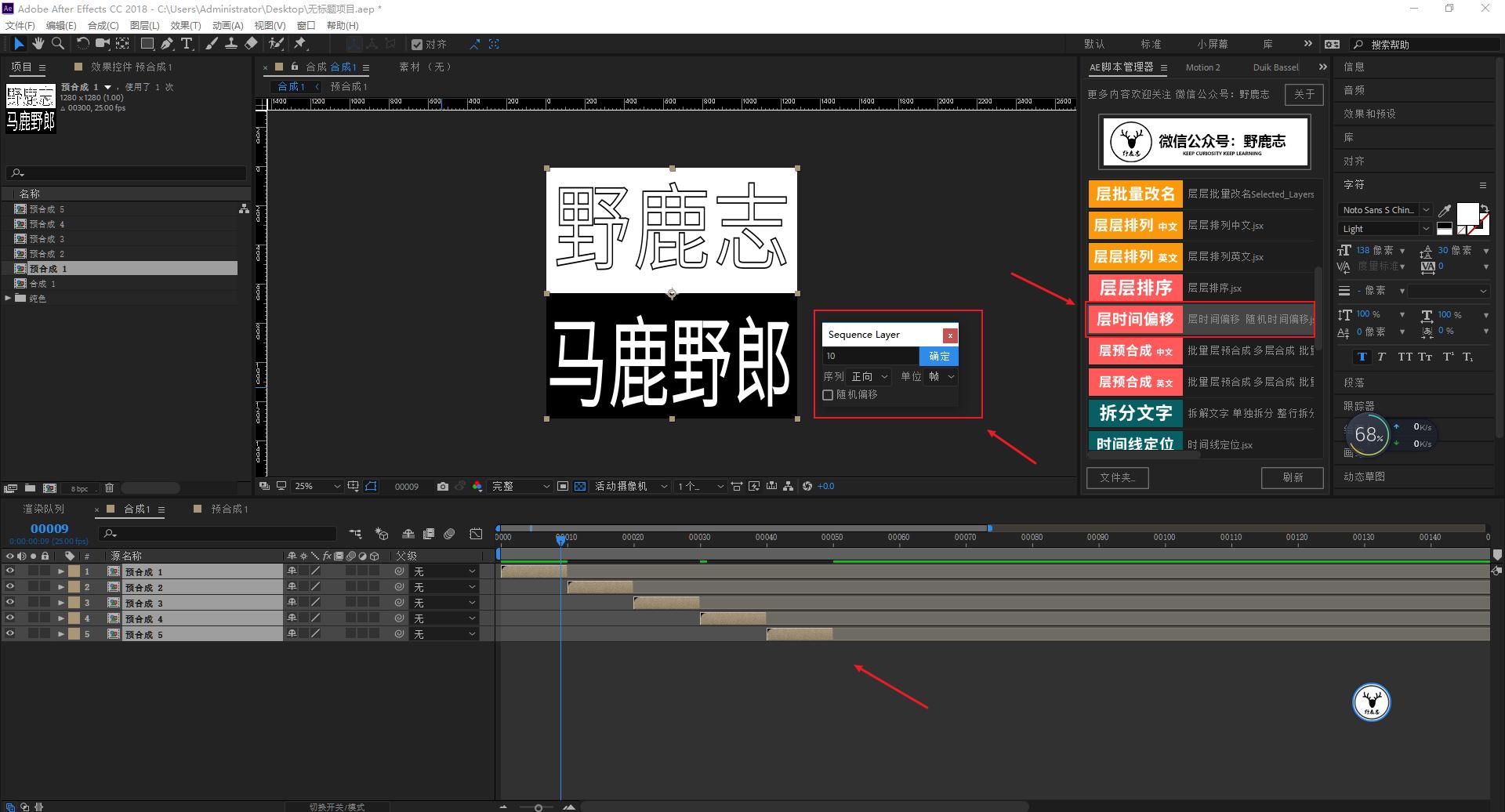This screenshot has height=812, width=1505.
Task: Toggle the 对齐 snapping checkbox
Action: coord(419,44)
